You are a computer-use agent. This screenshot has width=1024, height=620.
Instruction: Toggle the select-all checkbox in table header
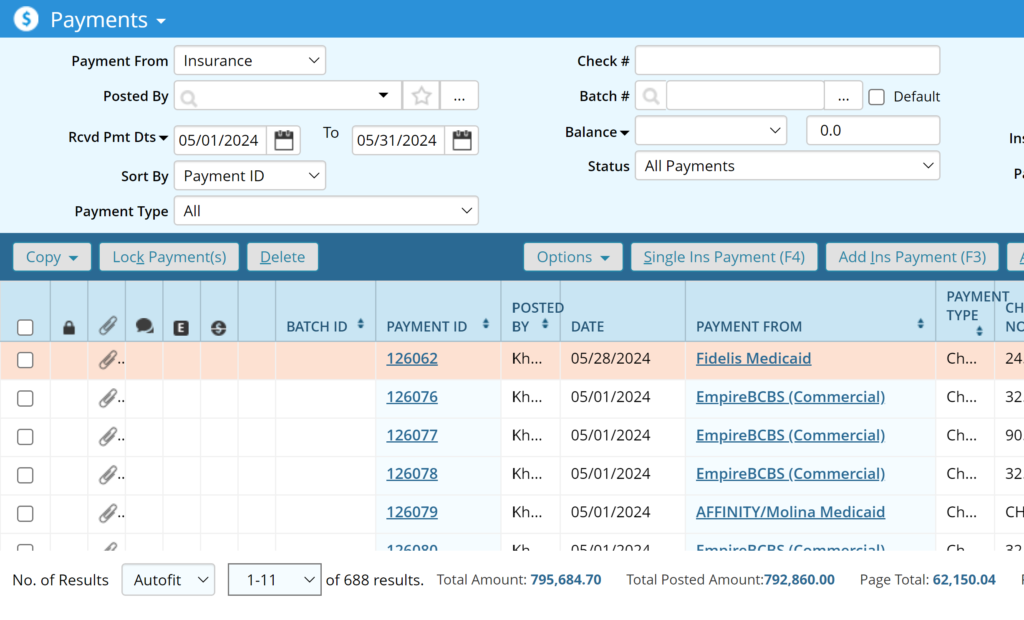[26, 327]
